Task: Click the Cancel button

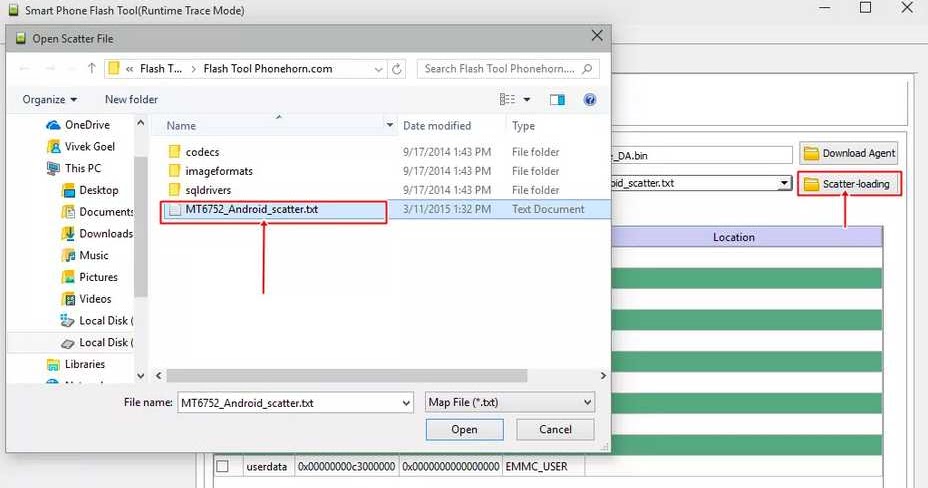Action: pyautogui.click(x=555, y=429)
